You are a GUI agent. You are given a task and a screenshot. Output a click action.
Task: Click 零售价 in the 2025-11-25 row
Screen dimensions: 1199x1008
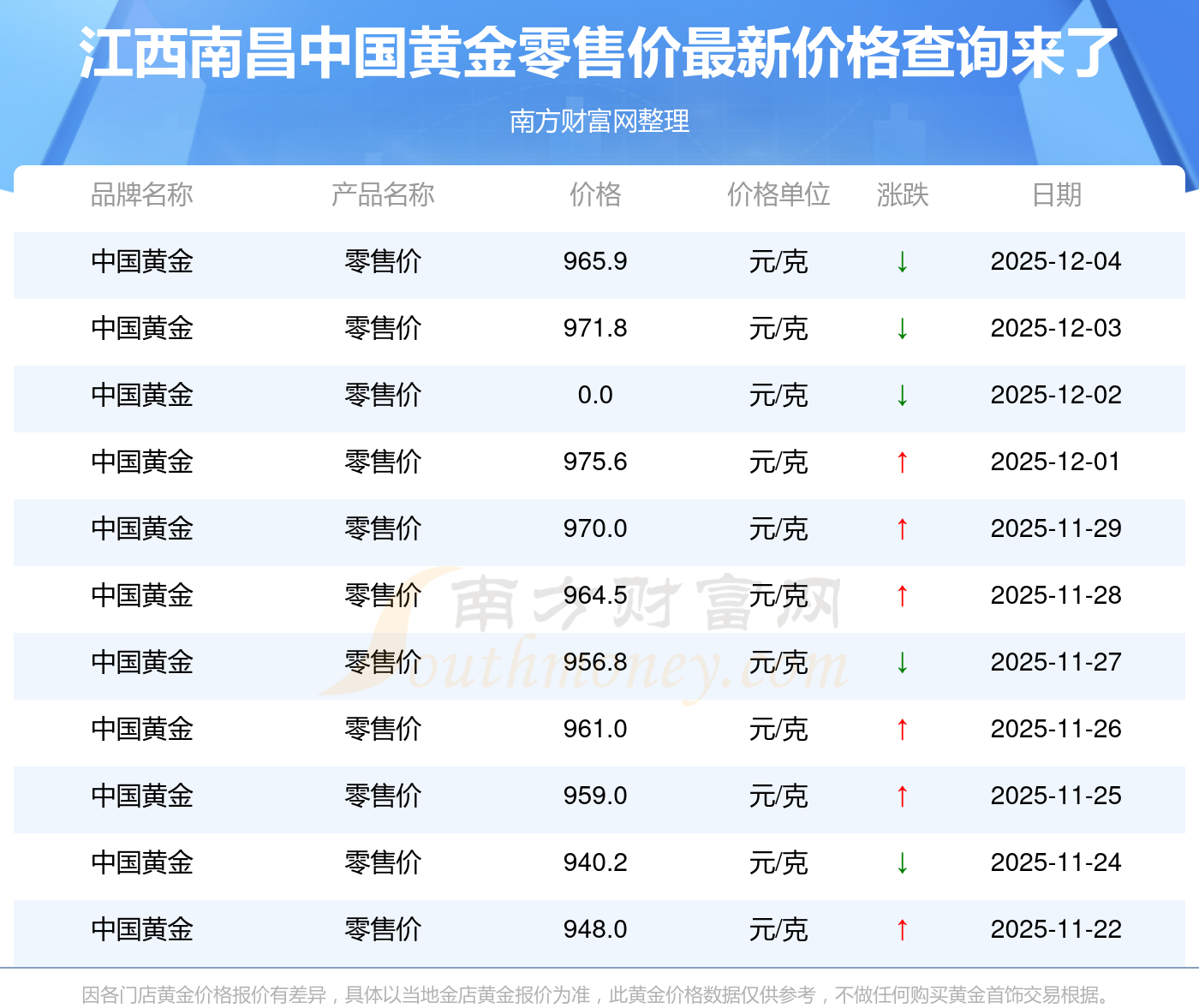point(383,796)
